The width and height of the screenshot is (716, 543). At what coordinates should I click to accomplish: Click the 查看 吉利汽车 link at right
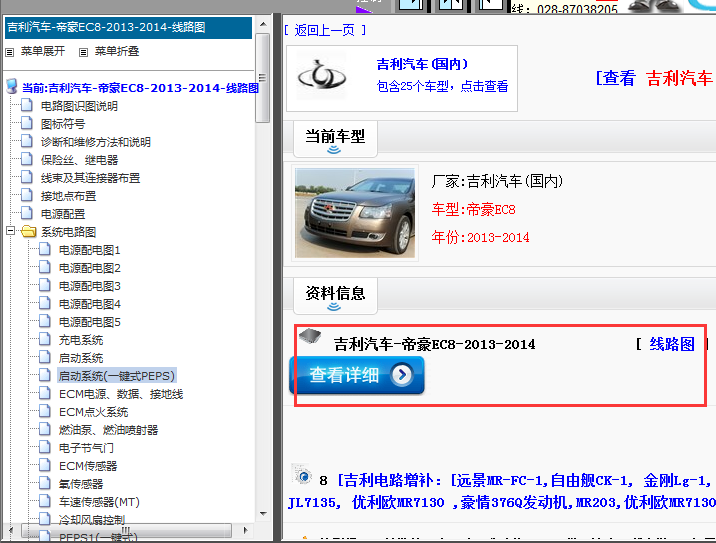[x=655, y=78]
